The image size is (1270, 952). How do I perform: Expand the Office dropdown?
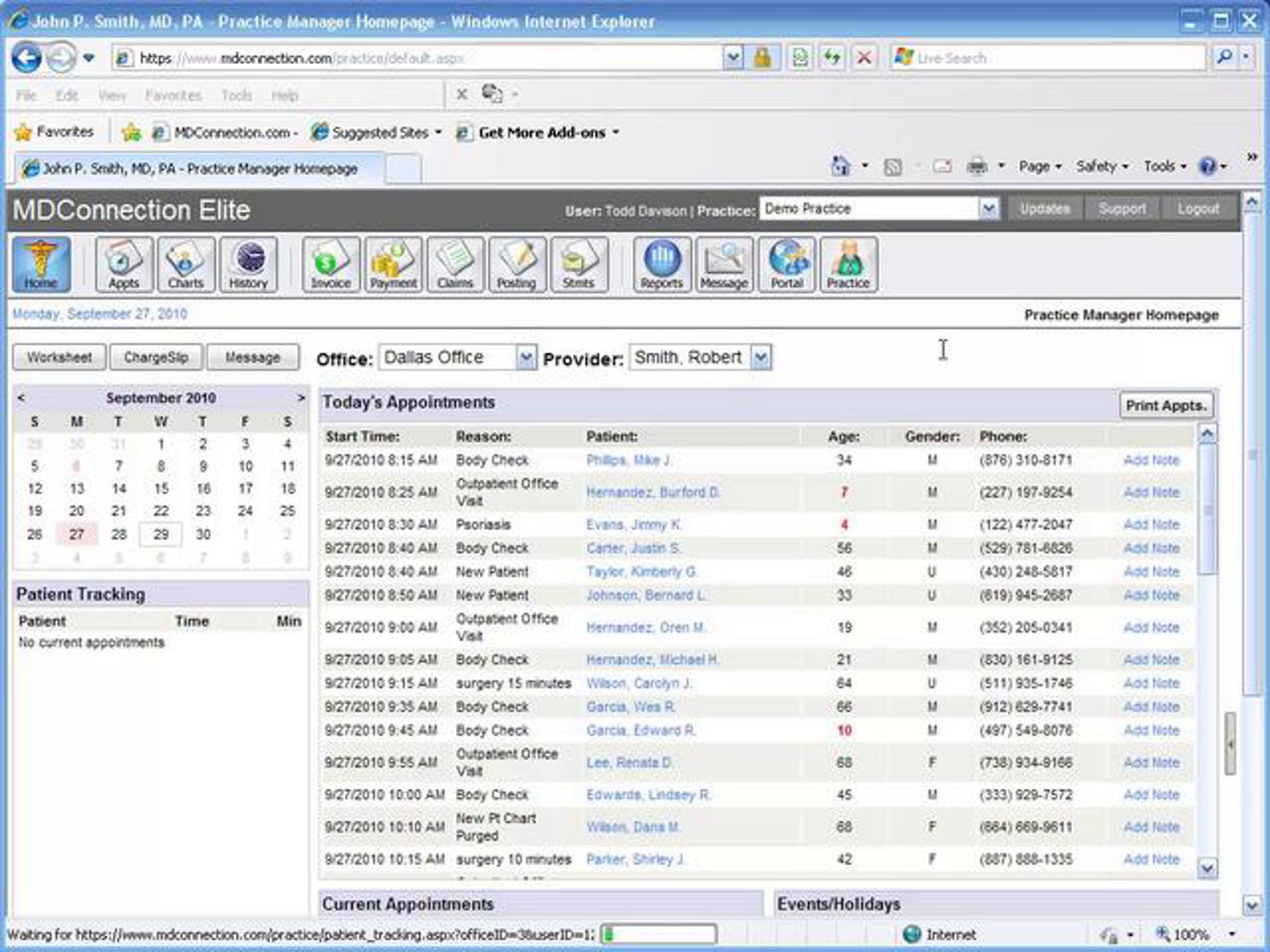point(525,358)
